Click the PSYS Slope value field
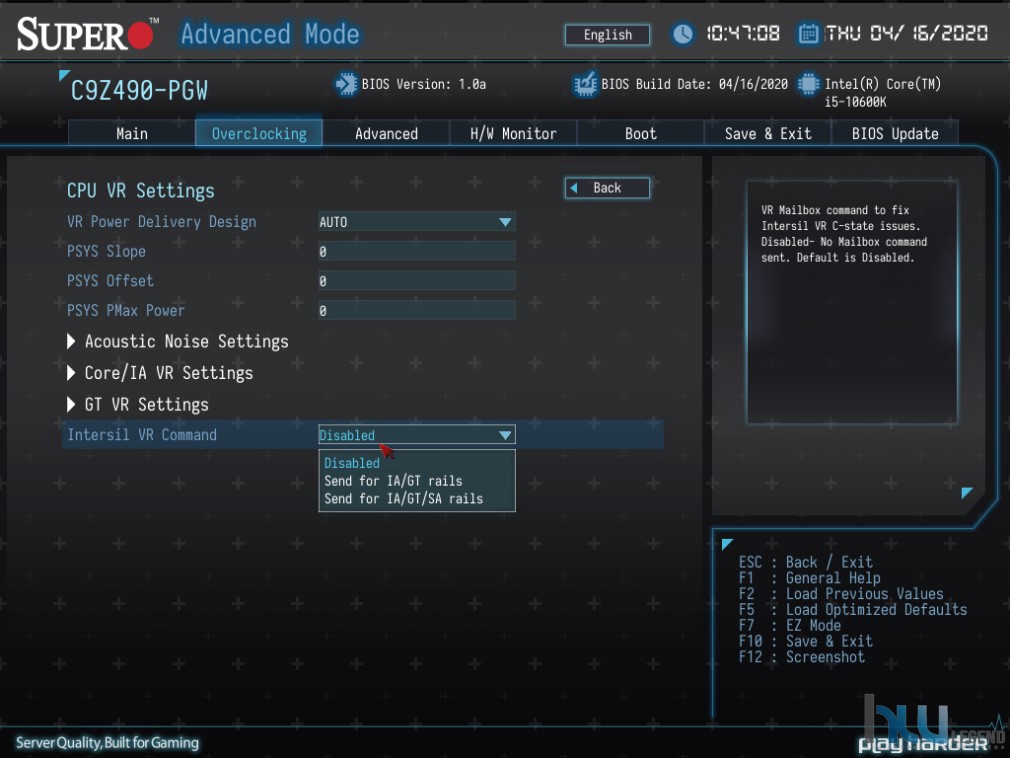1010x758 pixels. click(x=417, y=251)
